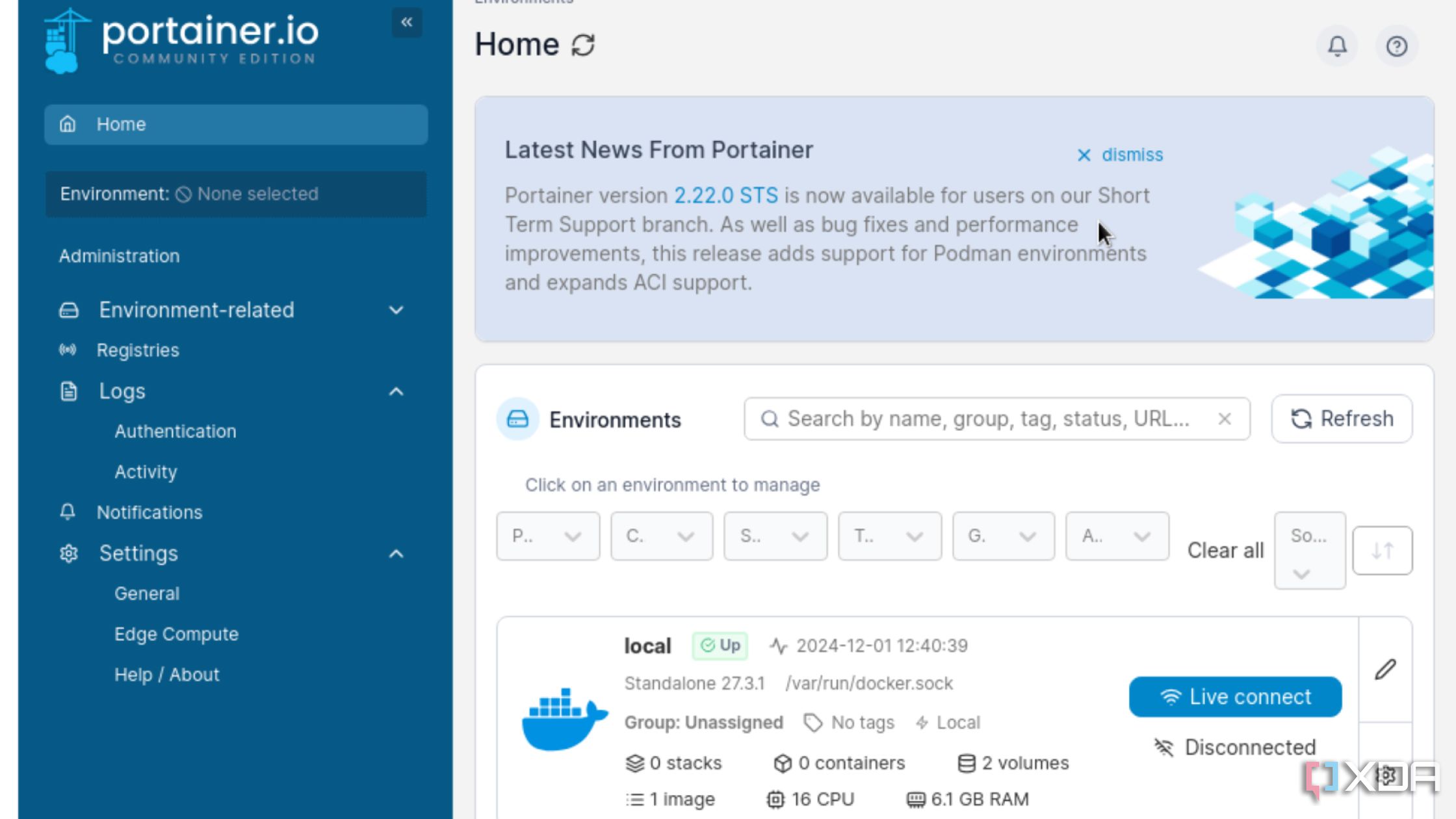Edit local environment via pencil icon
1456x819 pixels.
pyautogui.click(x=1385, y=669)
